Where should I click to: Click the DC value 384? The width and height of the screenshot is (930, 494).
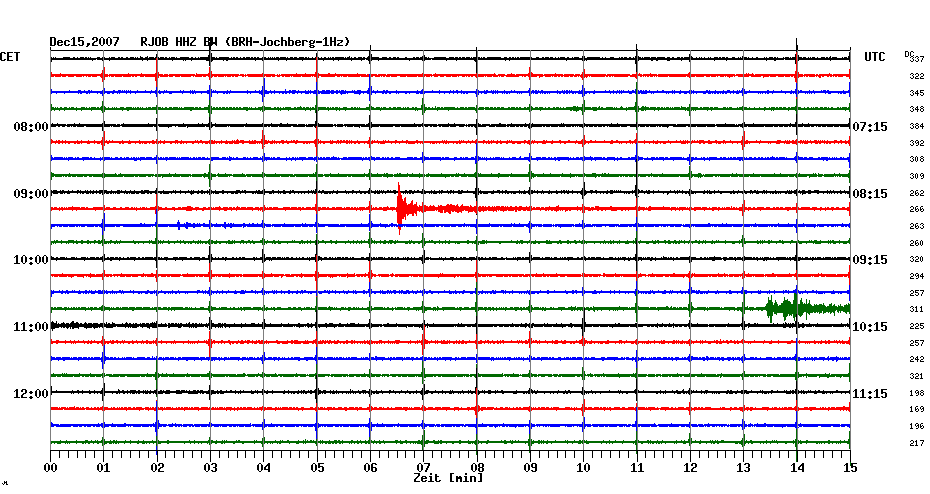click(x=917, y=127)
